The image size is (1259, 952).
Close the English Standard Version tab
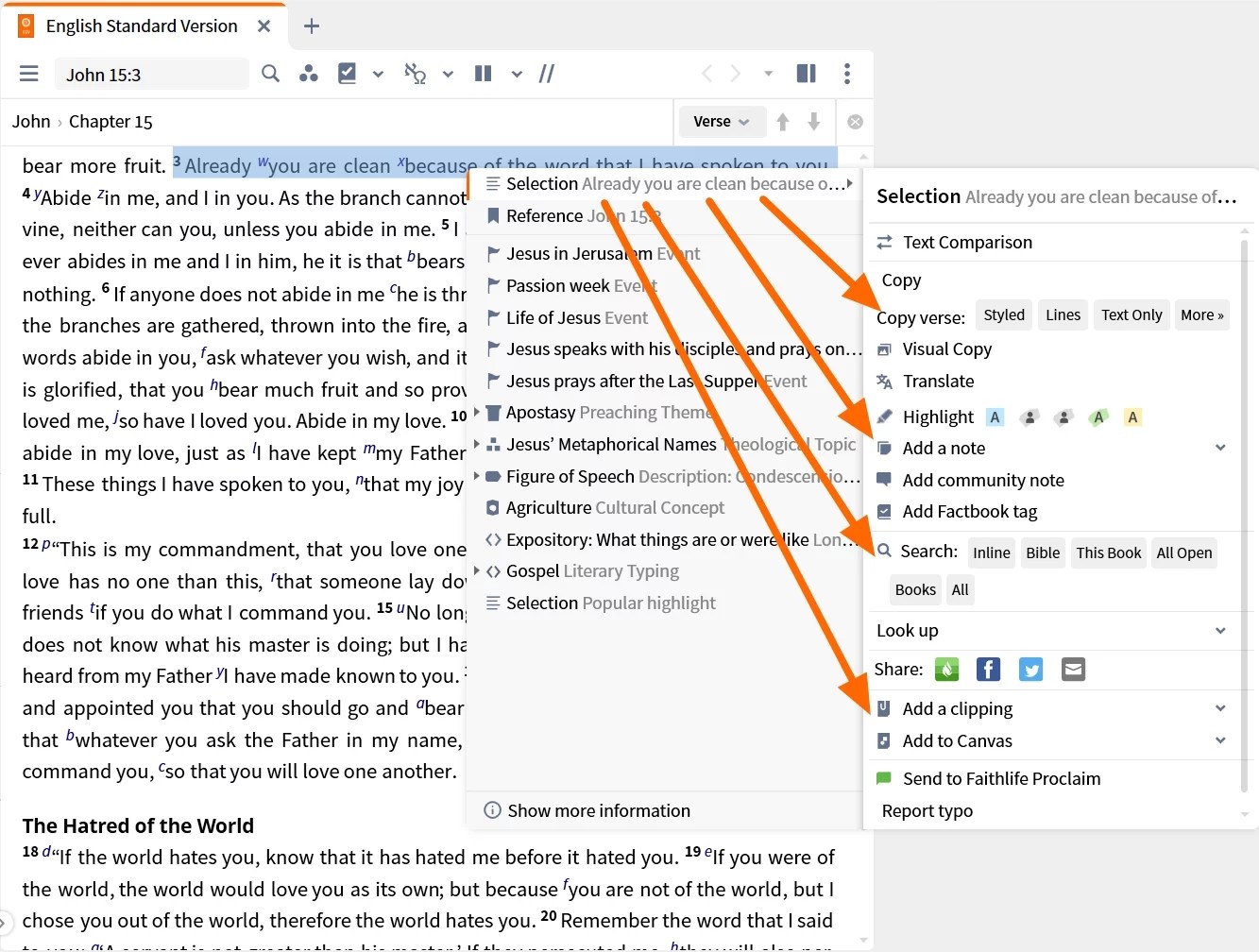pyautogui.click(x=264, y=26)
